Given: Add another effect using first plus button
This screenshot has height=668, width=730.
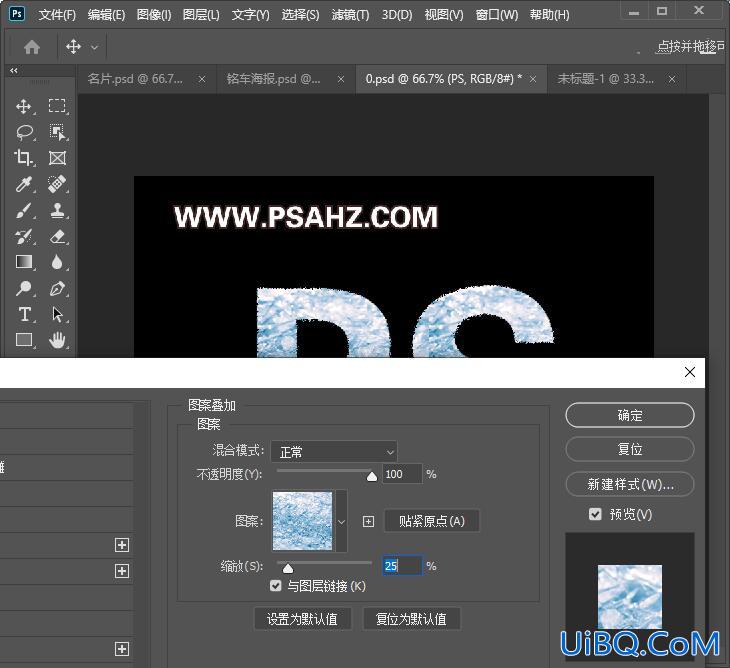Looking at the screenshot, I should [x=122, y=545].
